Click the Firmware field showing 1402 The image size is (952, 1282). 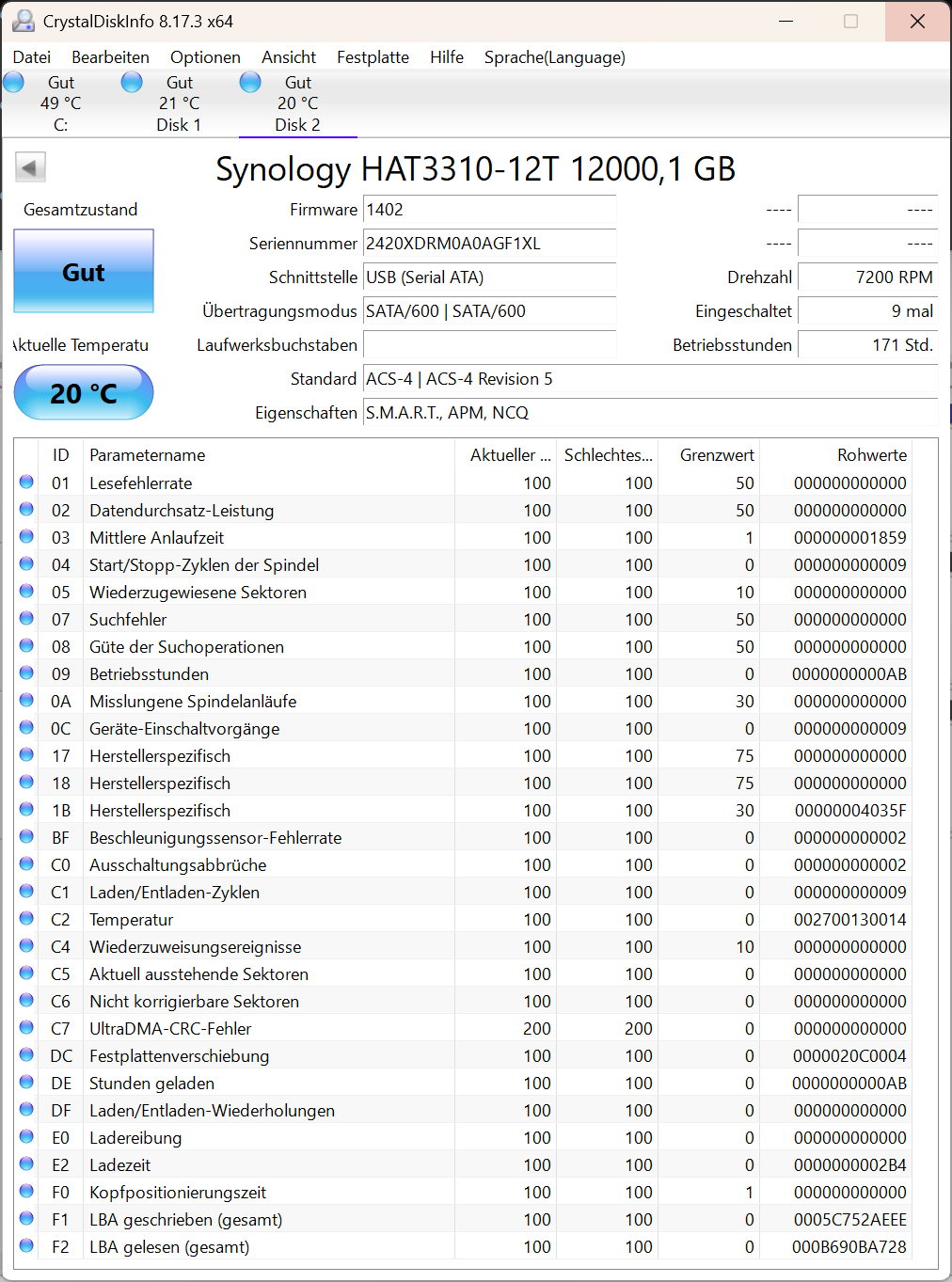489,210
